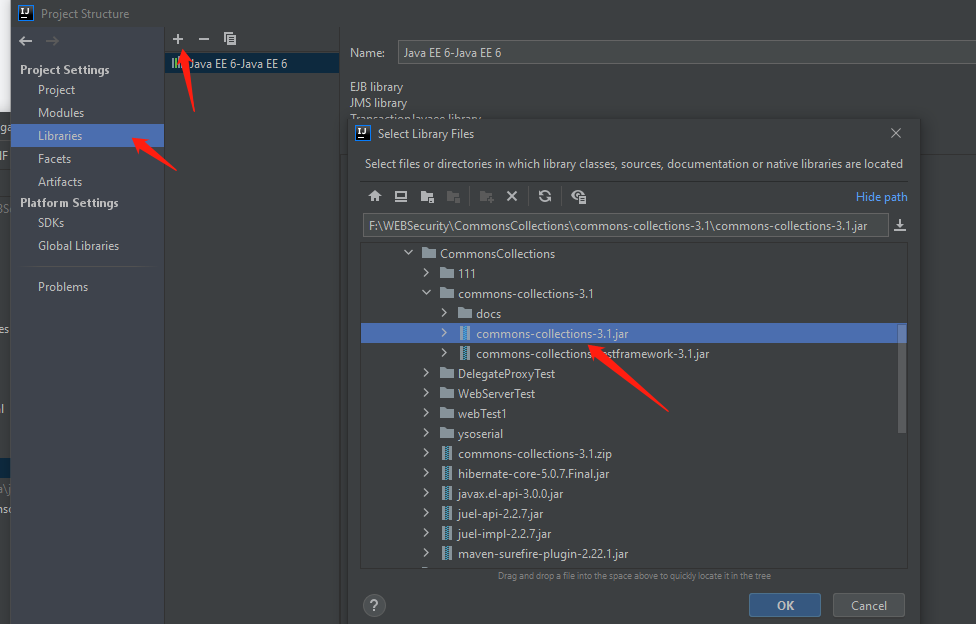This screenshot has width=976, height=624.
Task: Click the minus icon to remove library
Action: [204, 39]
